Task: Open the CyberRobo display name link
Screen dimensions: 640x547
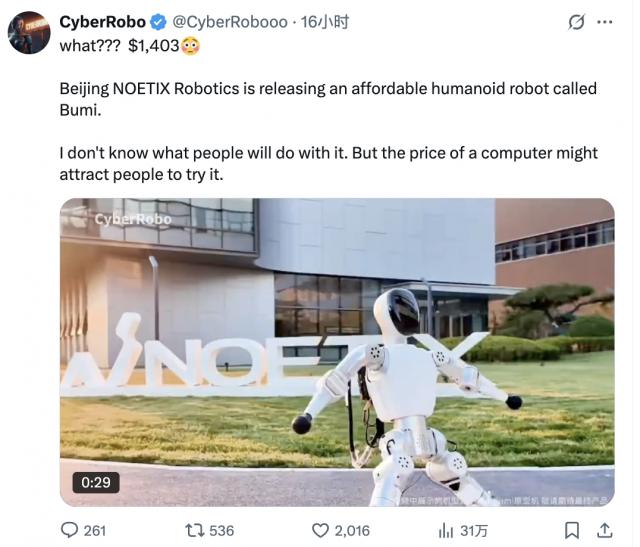Action: (x=102, y=22)
